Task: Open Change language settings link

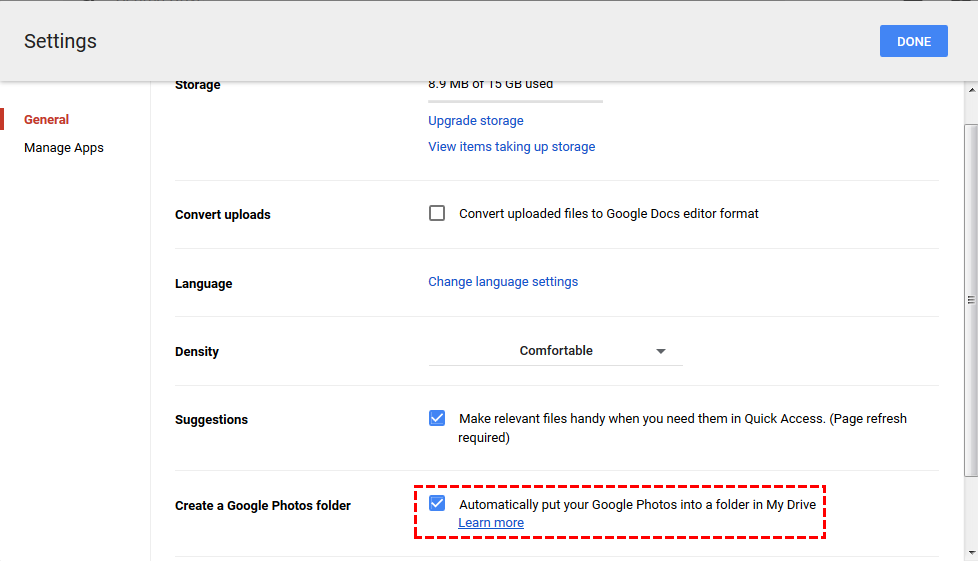Action: pyautogui.click(x=503, y=282)
